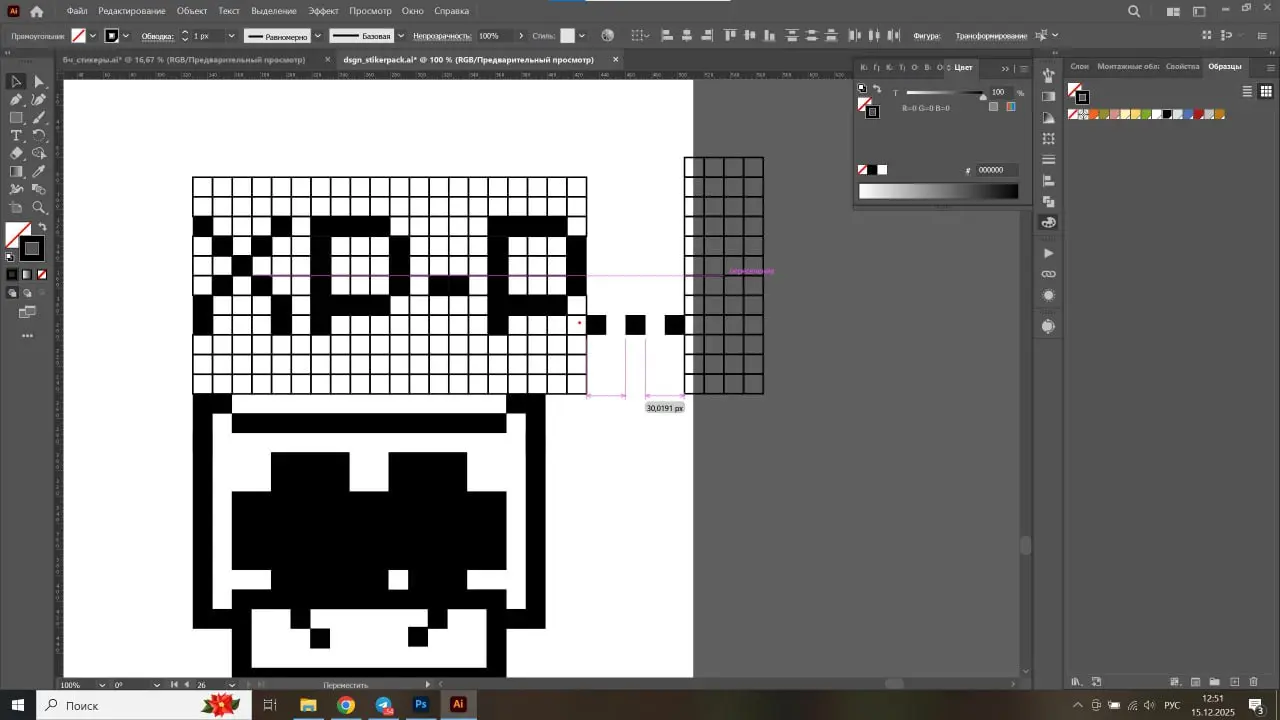The height and width of the screenshot is (720, 1280).
Task: Open the Просмотр menu
Action: pyautogui.click(x=371, y=11)
